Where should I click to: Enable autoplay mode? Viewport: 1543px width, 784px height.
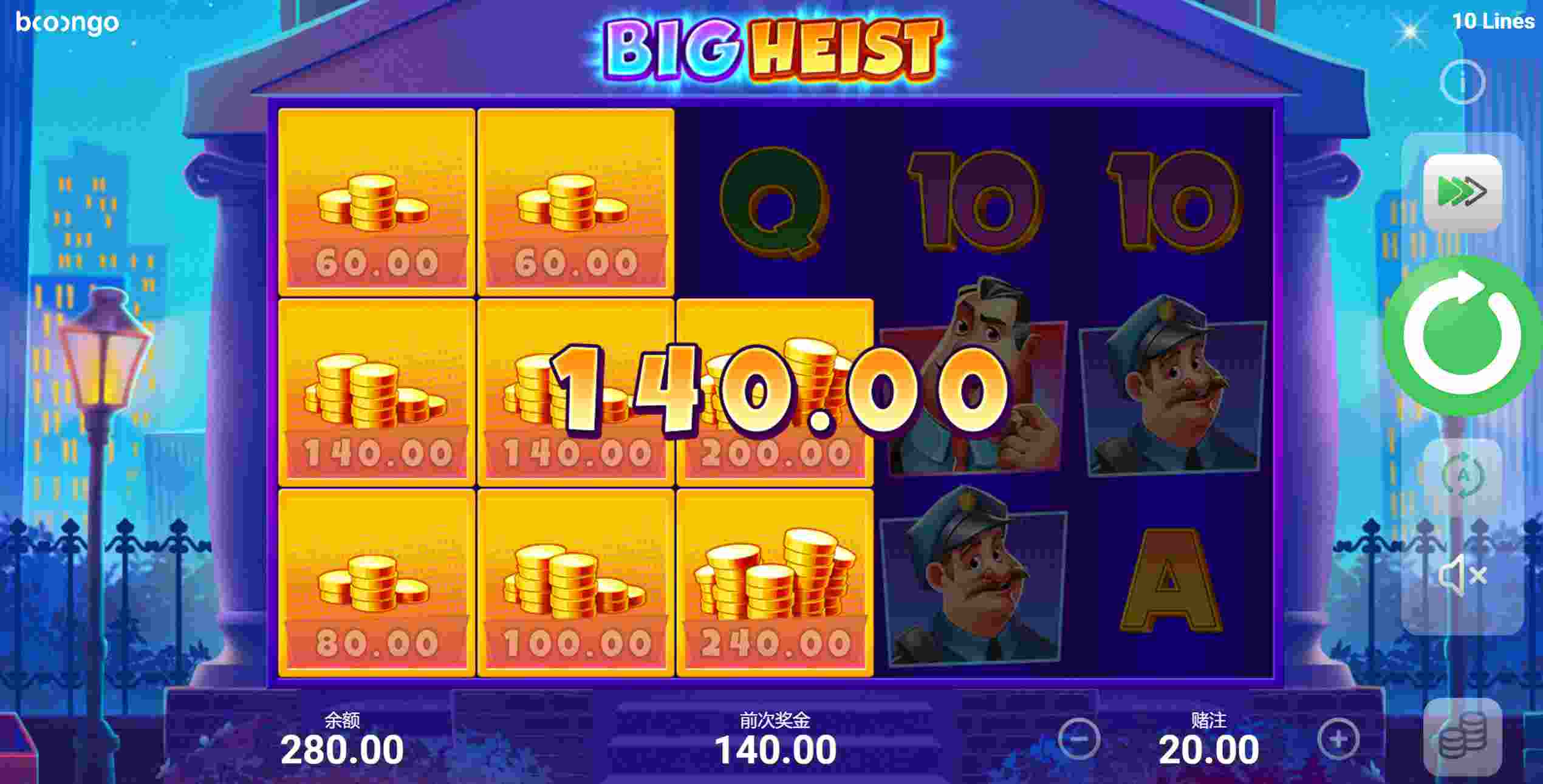[x=1463, y=476]
